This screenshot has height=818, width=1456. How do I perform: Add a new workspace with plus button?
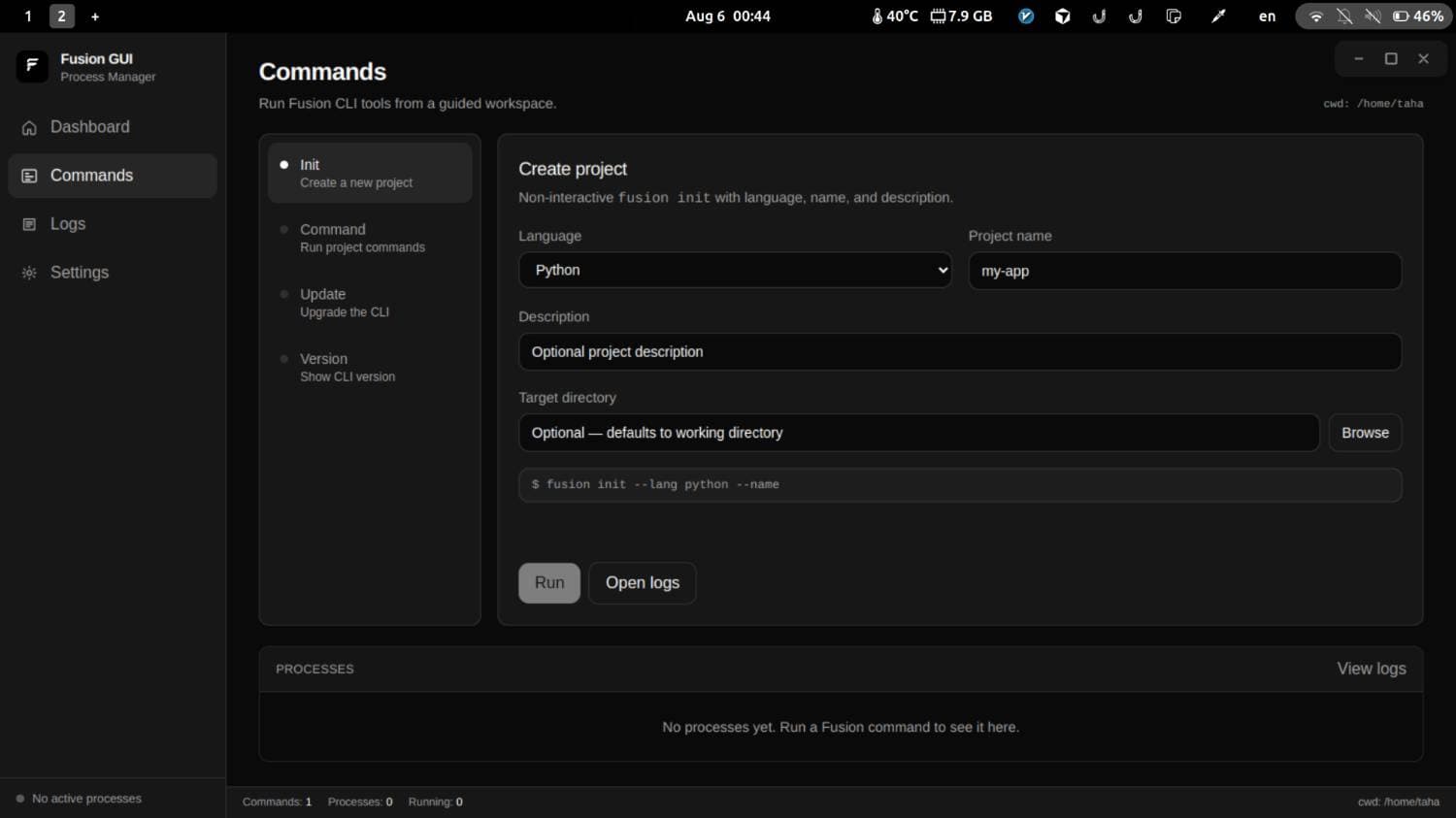click(x=95, y=16)
